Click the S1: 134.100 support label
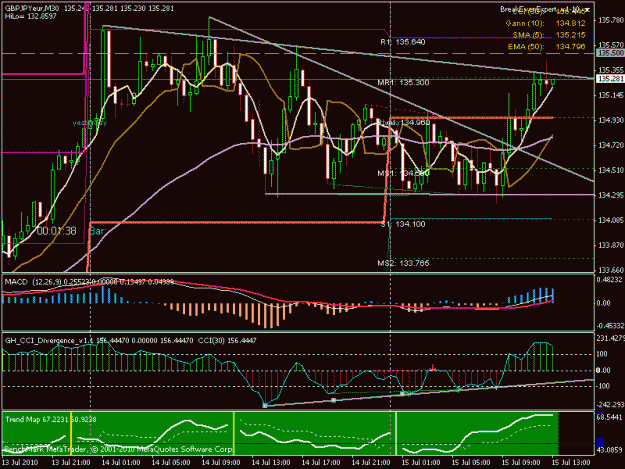This screenshot has width=625, height=469. click(403, 224)
